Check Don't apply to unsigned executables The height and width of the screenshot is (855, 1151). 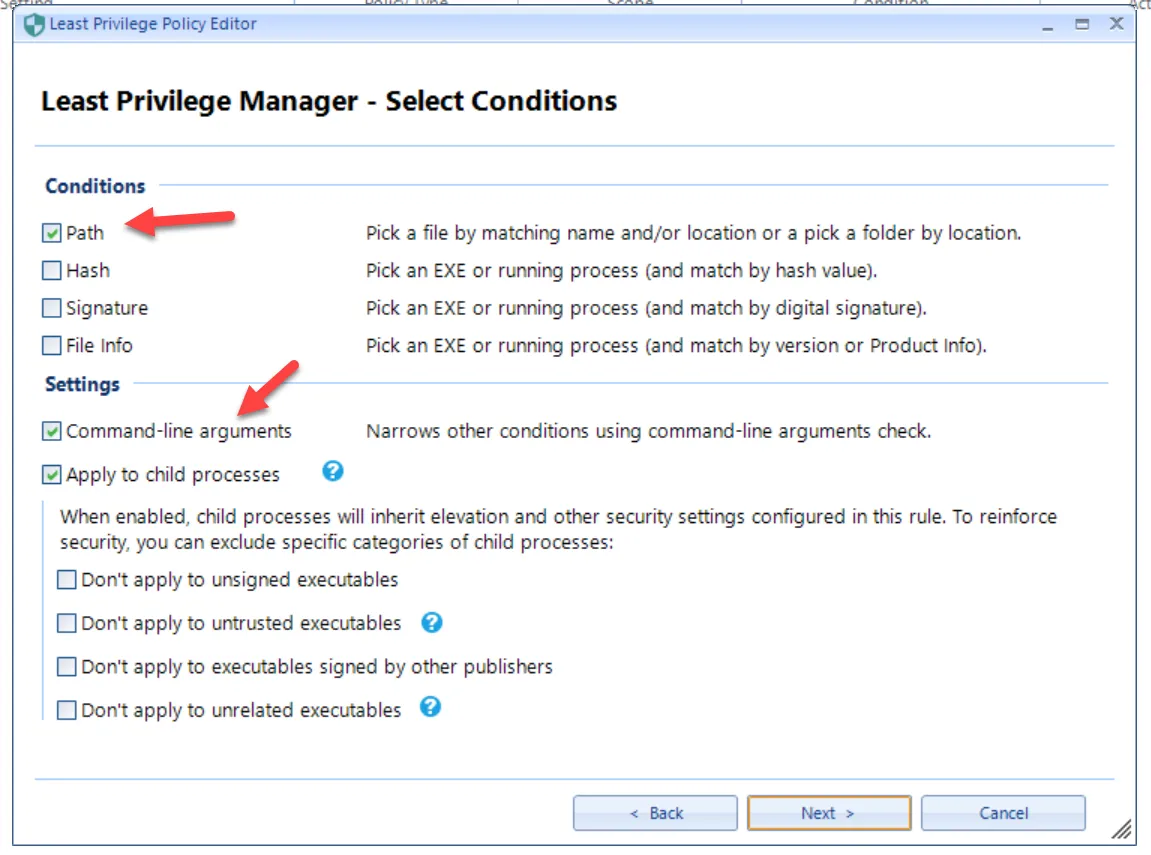pos(67,580)
